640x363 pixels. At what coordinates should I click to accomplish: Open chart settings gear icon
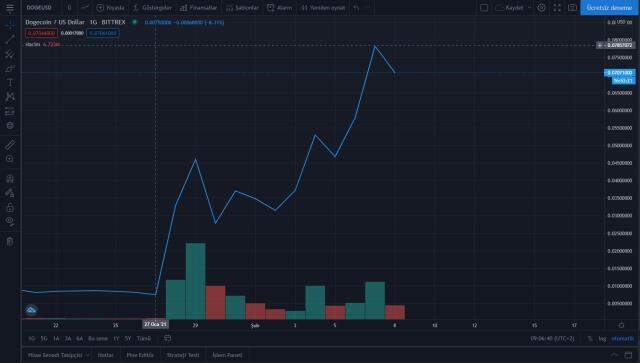tap(541, 7)
